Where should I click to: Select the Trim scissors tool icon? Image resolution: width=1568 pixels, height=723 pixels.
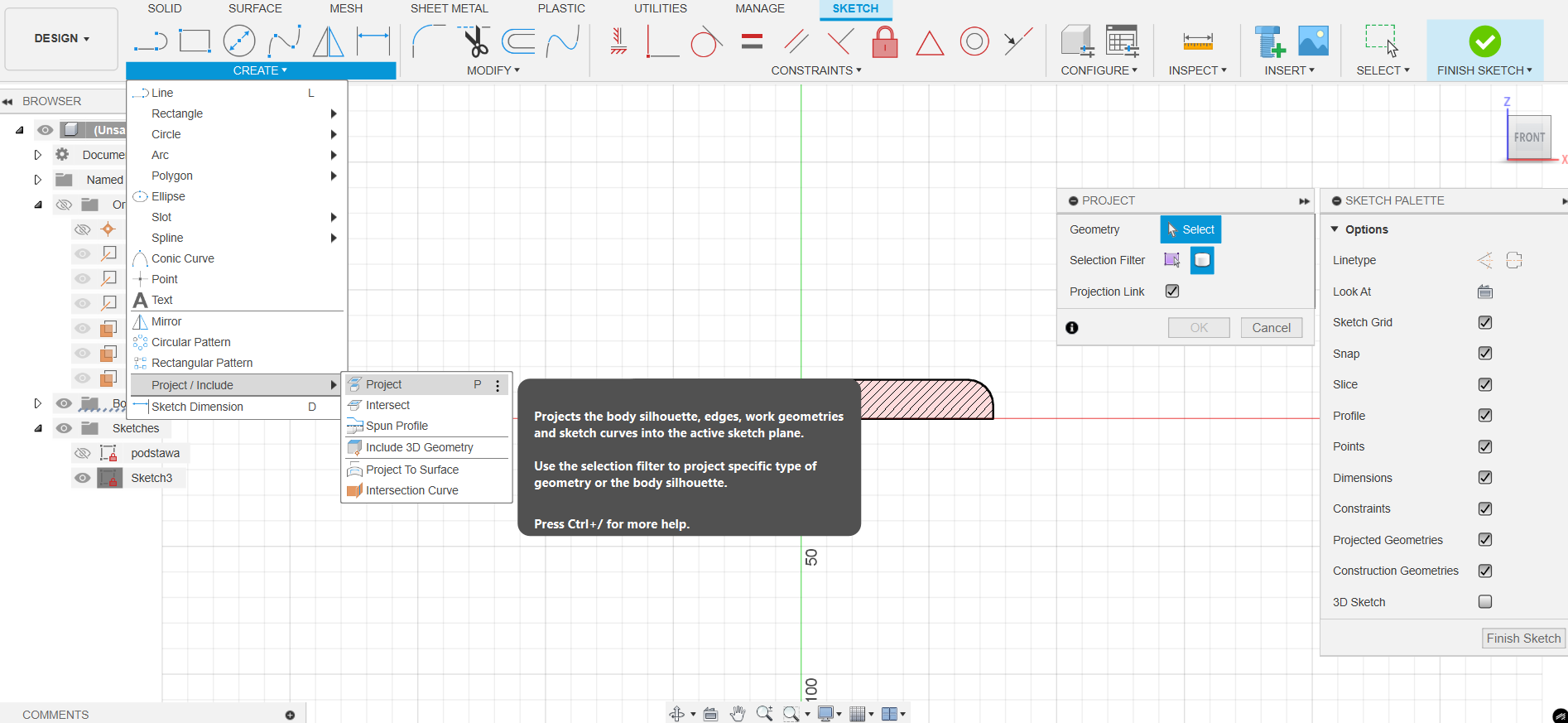pyautogui.click(x=474, y=41)
